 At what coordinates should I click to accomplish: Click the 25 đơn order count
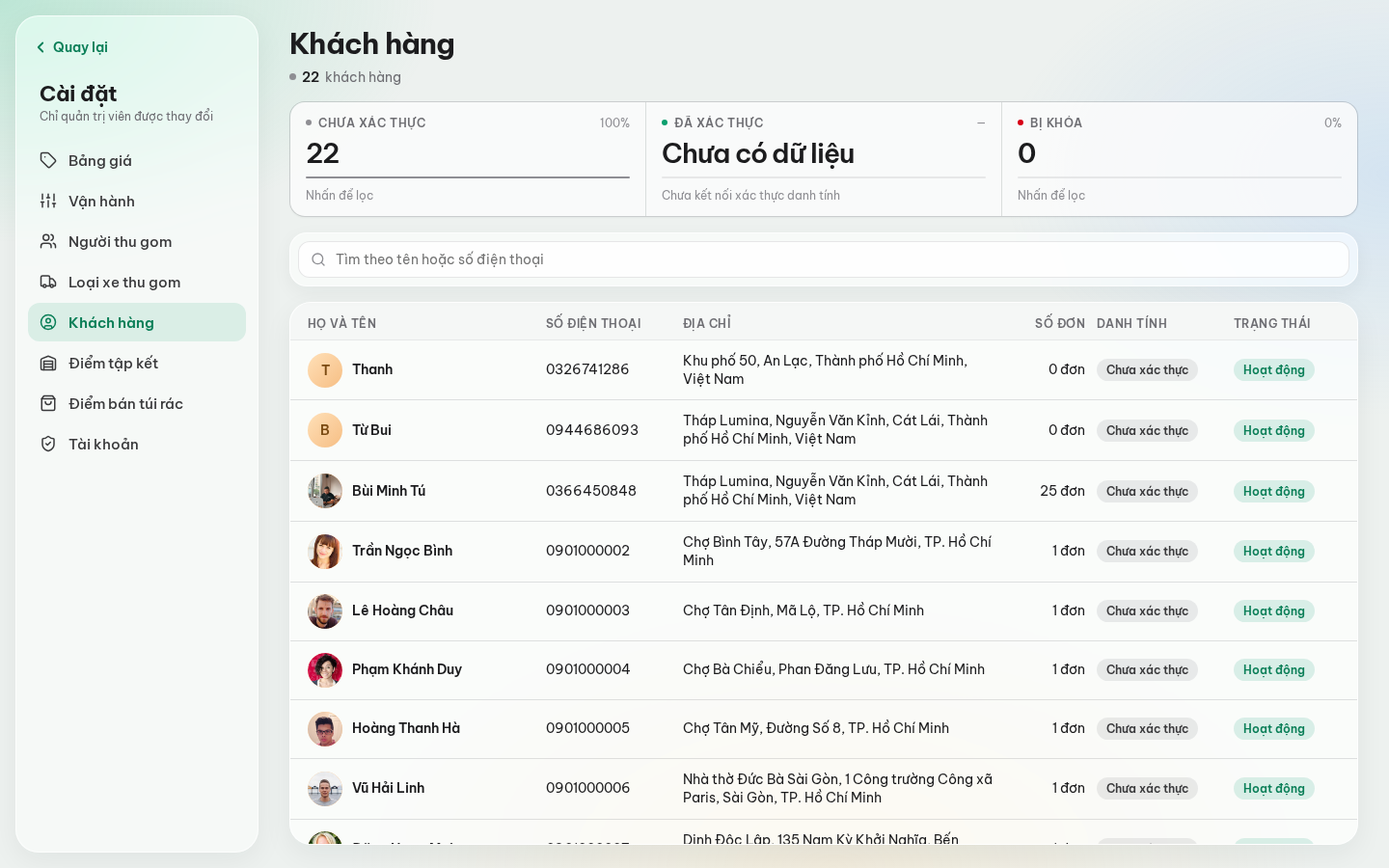(x=1062, y=491)
